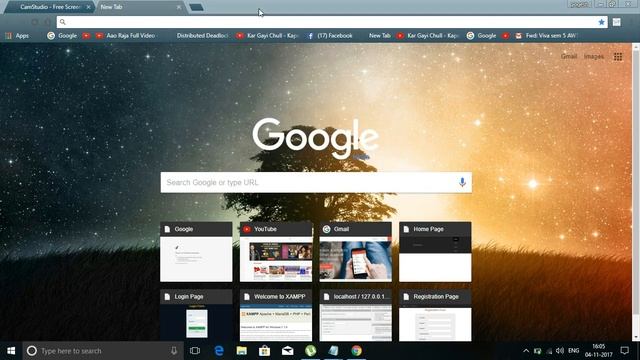
Task: Click the Cortana microphone icon
Action: pyautogui.click(x=174, y=351)
